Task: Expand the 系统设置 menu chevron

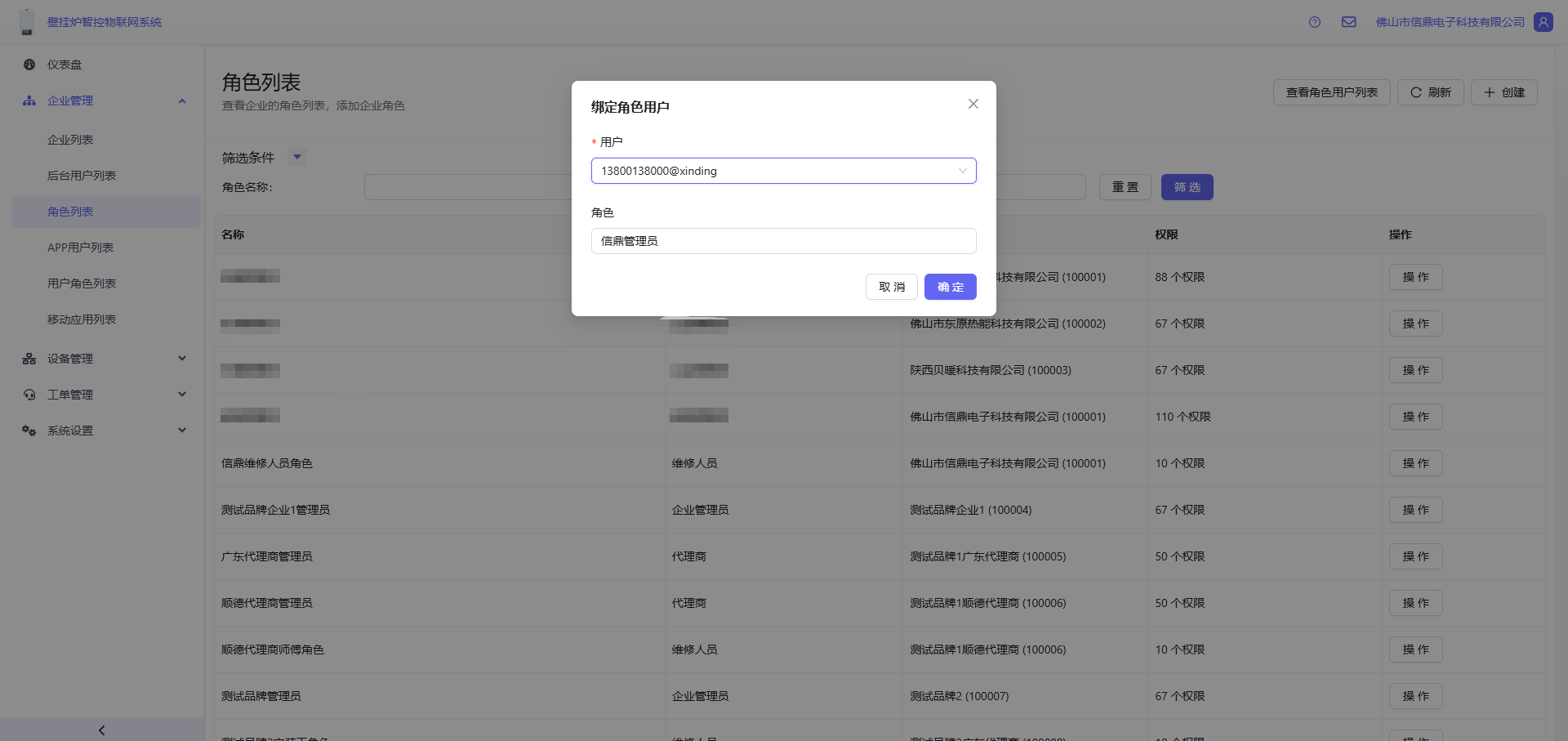Action: [182, 431]
